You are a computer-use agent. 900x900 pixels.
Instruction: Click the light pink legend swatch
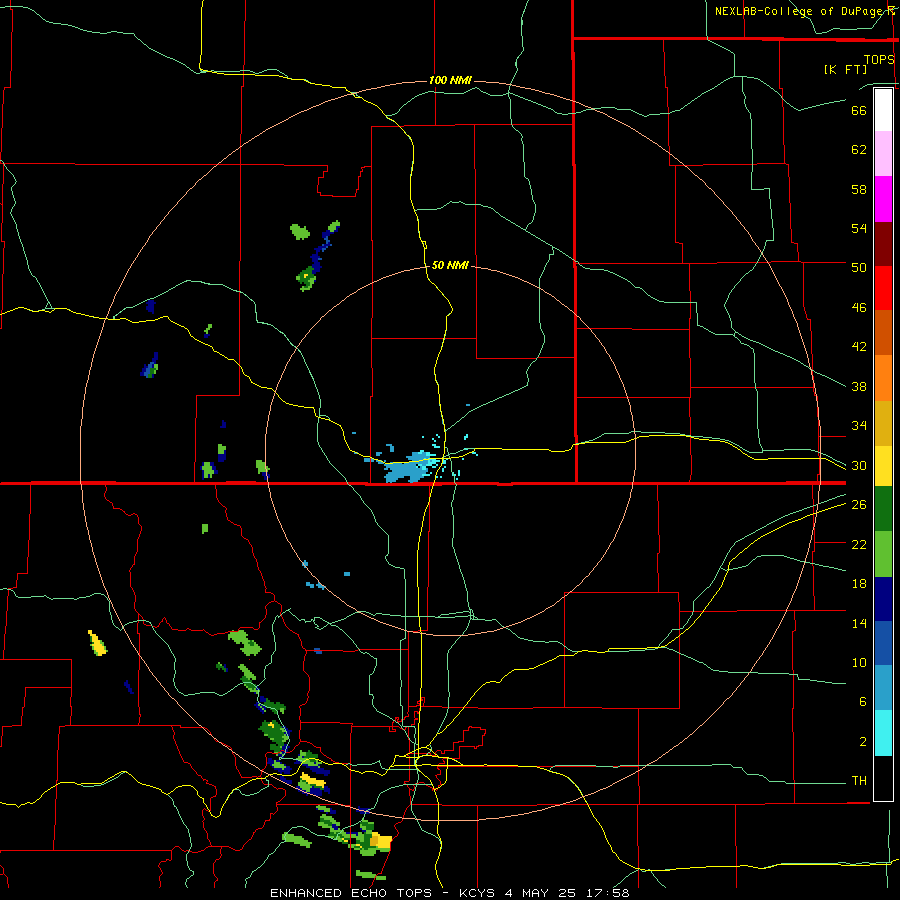(883, 154)
